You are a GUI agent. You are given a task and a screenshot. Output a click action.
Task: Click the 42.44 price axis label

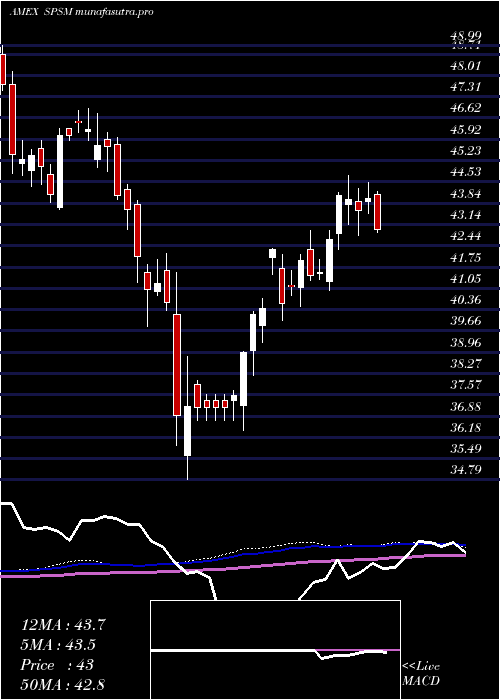coord(466,236)
